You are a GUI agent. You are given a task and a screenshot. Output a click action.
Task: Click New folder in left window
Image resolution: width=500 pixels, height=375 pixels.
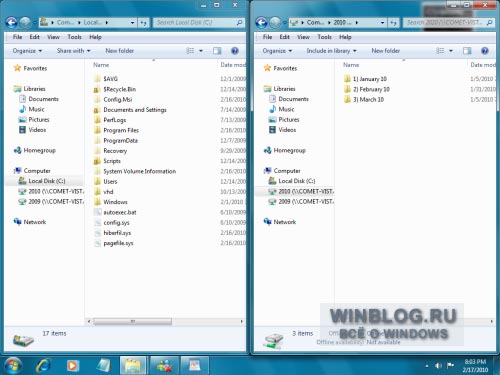tap(120, 51)
